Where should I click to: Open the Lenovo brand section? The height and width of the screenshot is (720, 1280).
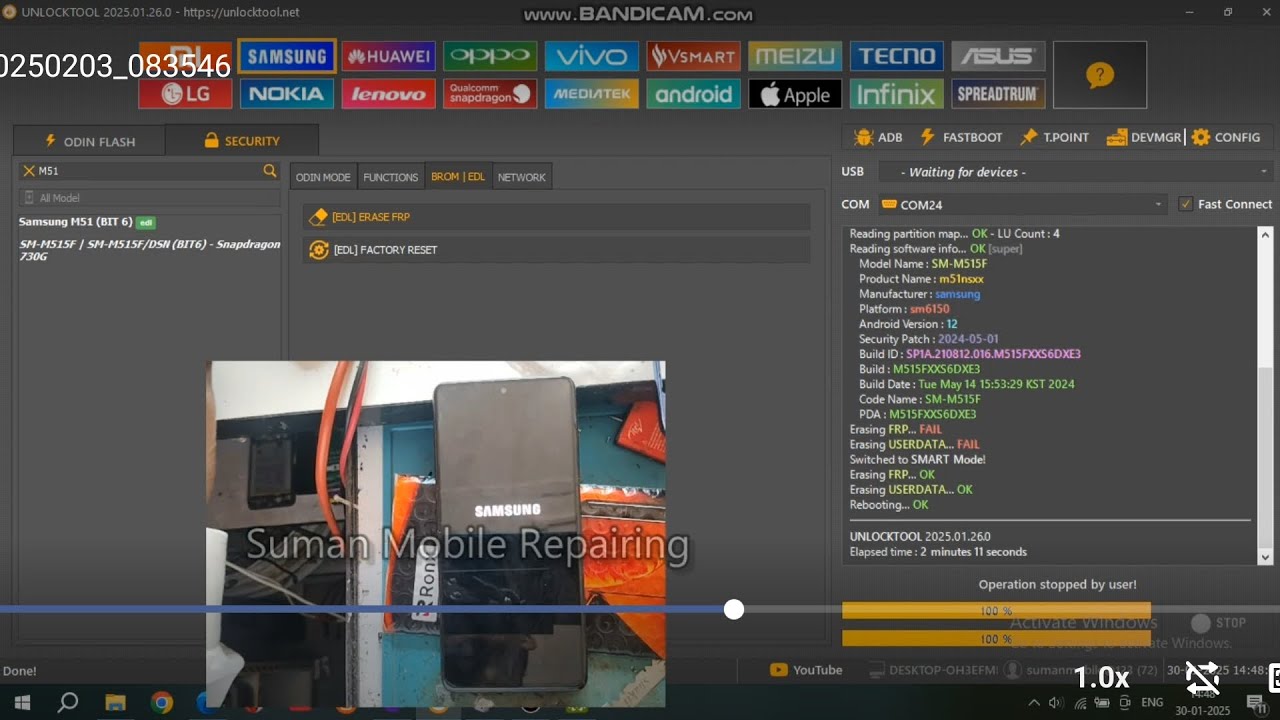coord(388,94)
